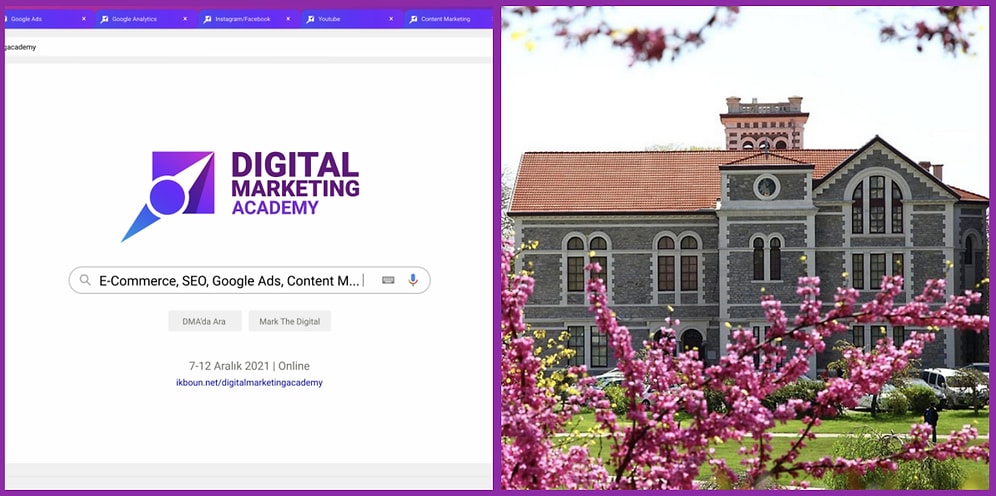The width and height of the screenshot is (996, 496).
Task: Click the Mark The Digital button
Action: coord(290,321)
